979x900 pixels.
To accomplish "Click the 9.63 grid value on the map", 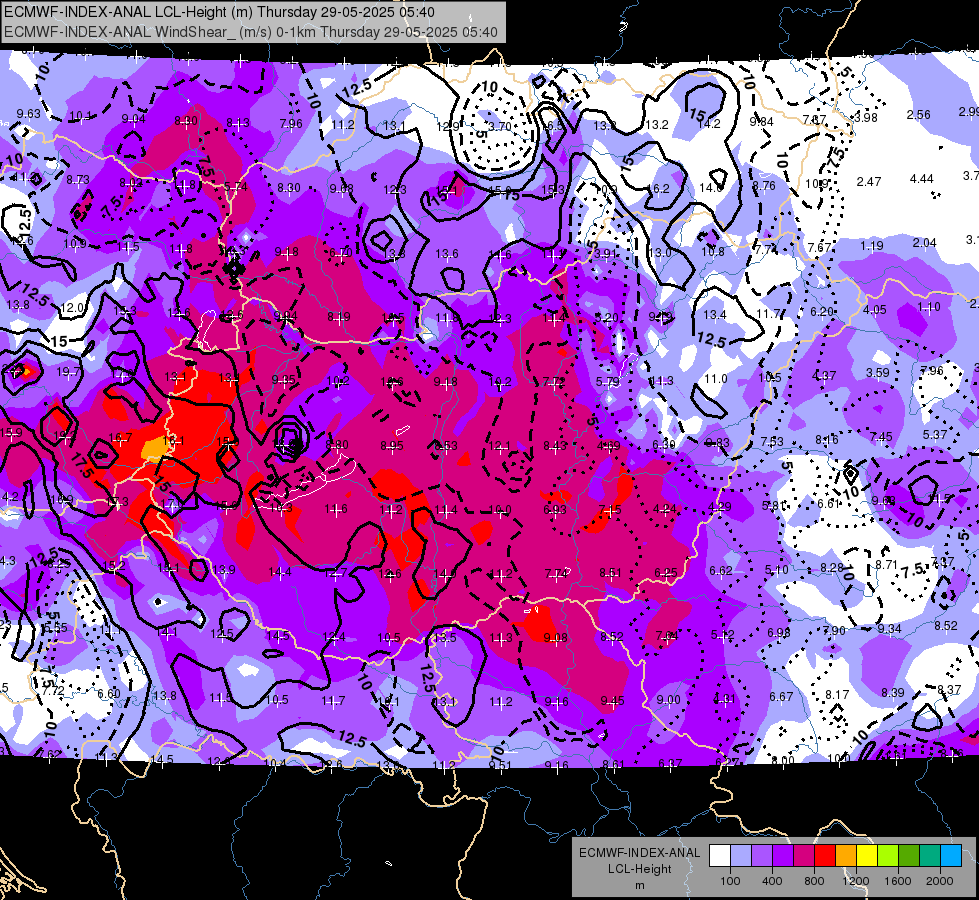I will click(x=29, y=114).
